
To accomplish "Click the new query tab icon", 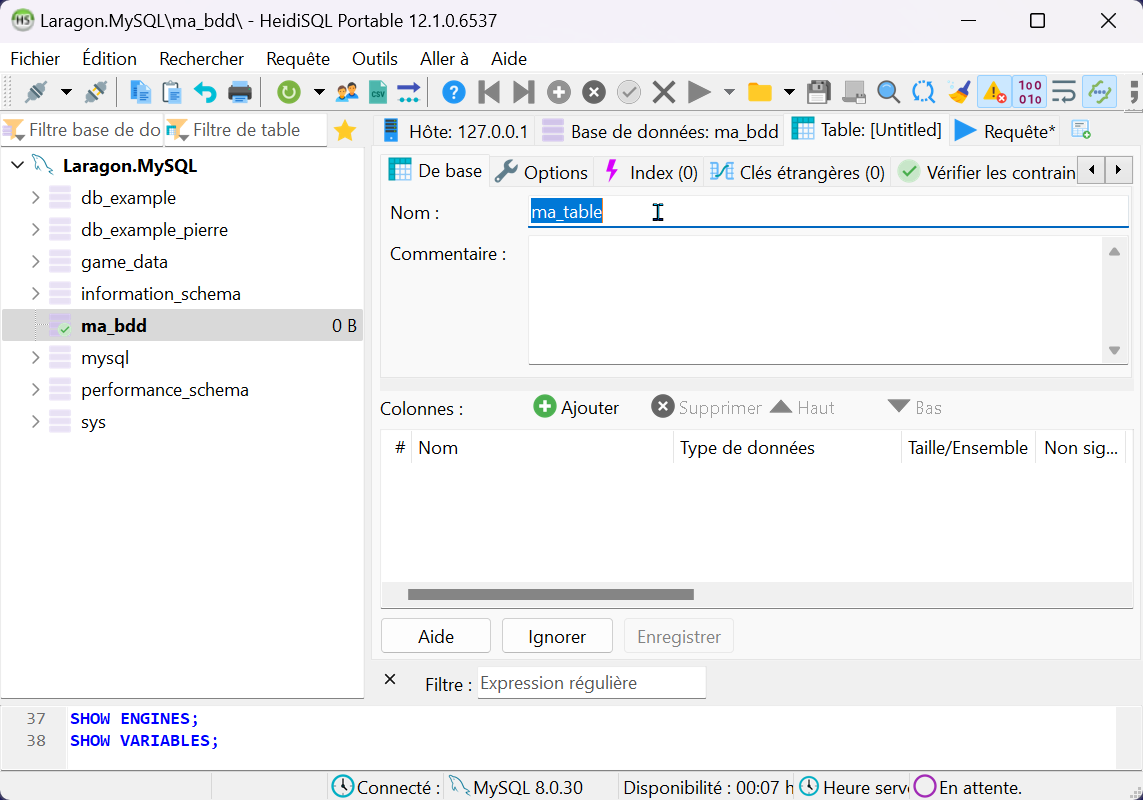I will (1081, 130).
